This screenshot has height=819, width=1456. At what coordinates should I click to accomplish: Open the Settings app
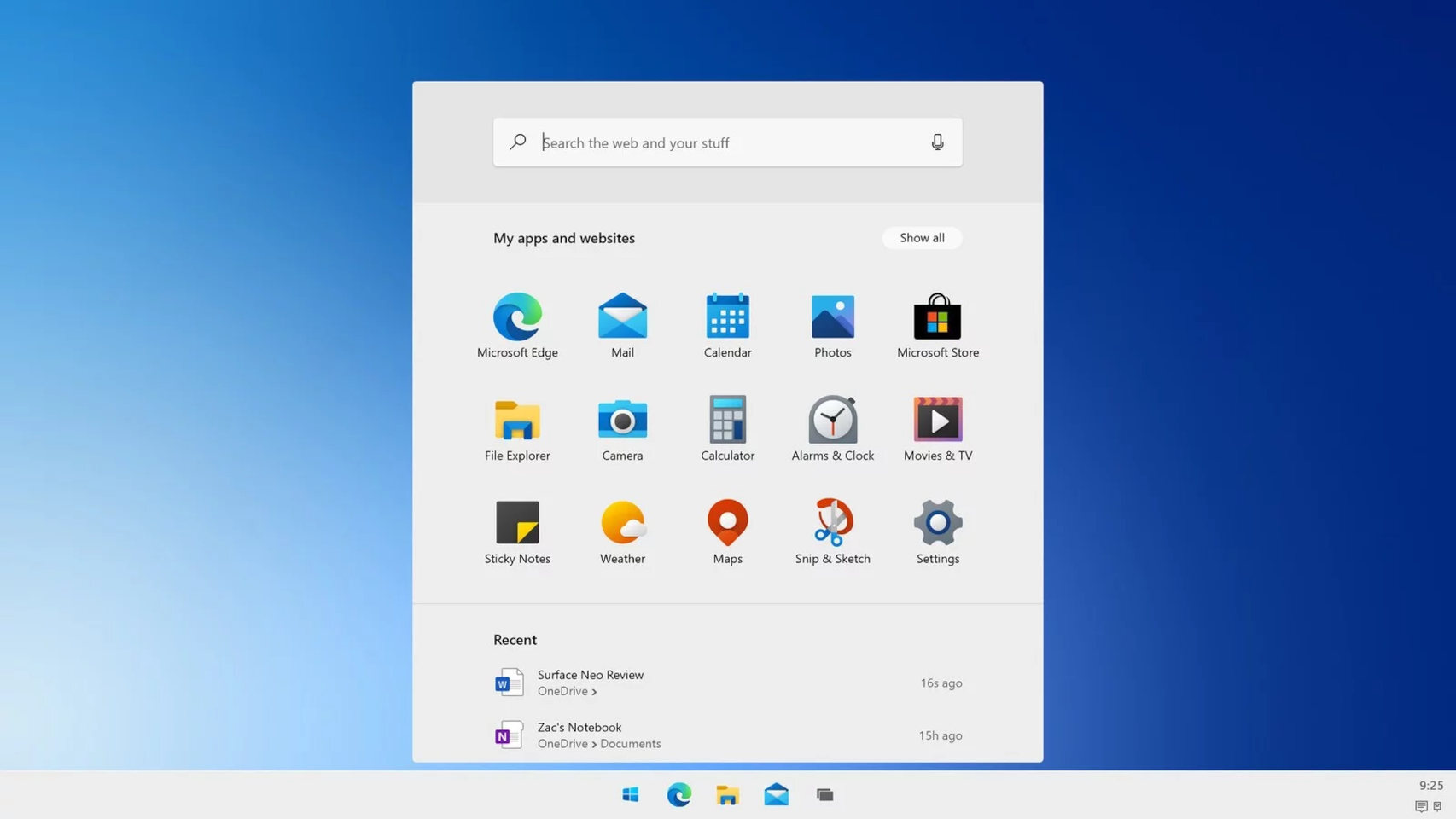937,530
